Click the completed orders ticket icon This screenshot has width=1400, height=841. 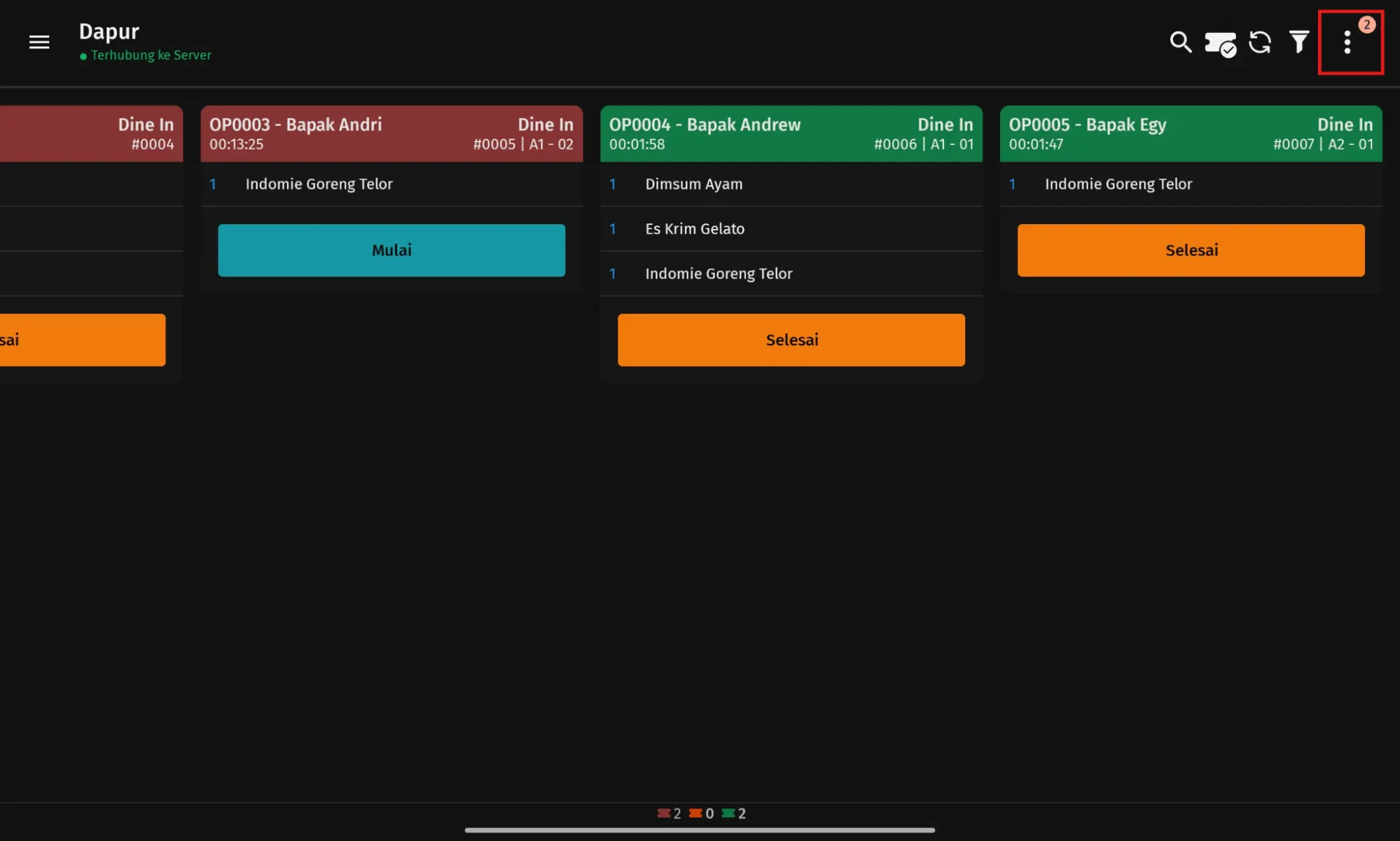(1219, 43)
